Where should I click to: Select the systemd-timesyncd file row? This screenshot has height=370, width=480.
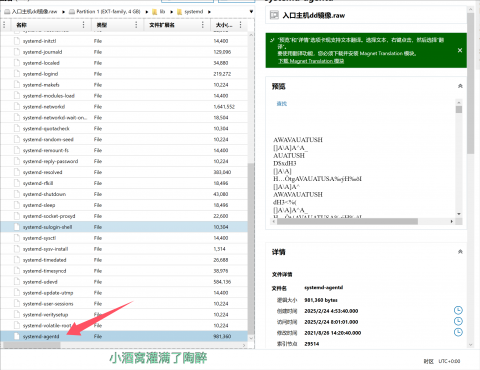124,271
